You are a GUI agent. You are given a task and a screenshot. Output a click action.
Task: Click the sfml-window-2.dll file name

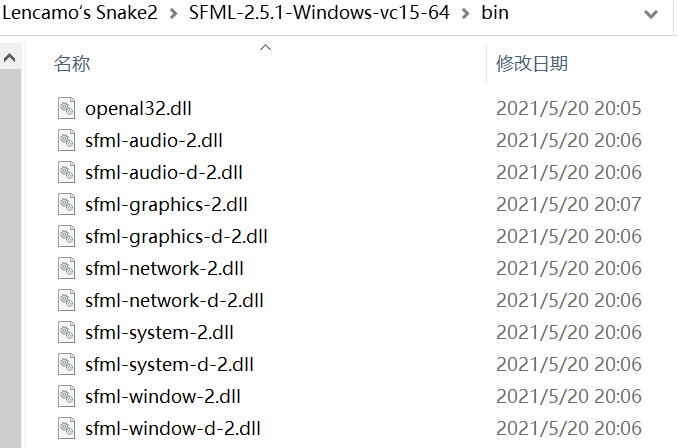(163, 396)
